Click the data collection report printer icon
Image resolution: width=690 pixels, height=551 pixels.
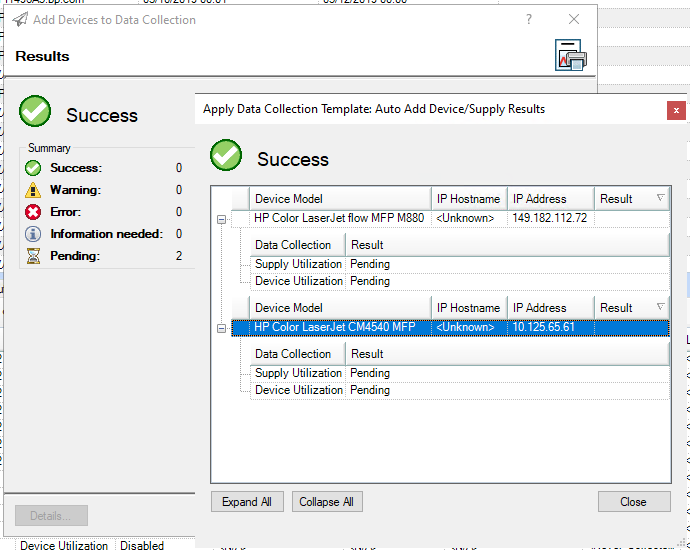[570, 55]
